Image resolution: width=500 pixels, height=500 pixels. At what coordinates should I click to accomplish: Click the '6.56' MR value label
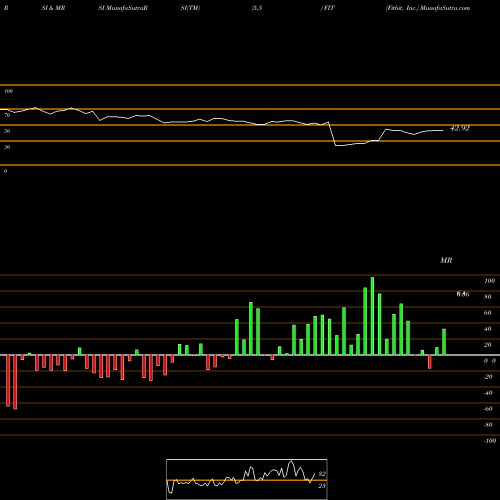click(463, 294)
